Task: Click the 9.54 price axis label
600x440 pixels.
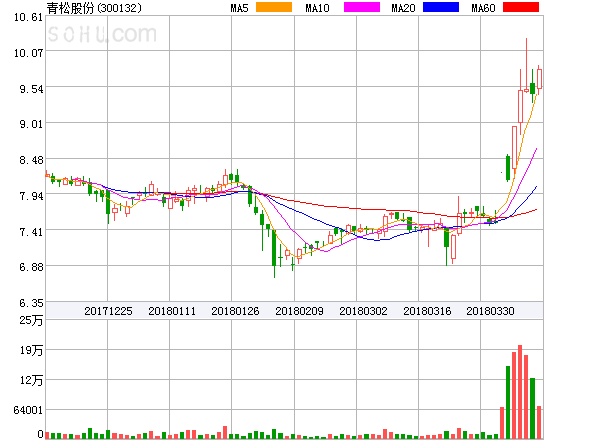Action: 31,89
